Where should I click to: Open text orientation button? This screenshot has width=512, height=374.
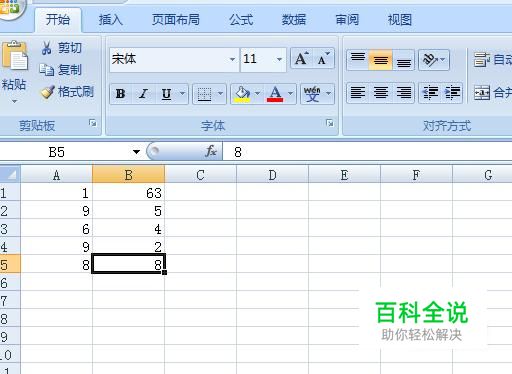pyautogui.click(x=434, y=60)
